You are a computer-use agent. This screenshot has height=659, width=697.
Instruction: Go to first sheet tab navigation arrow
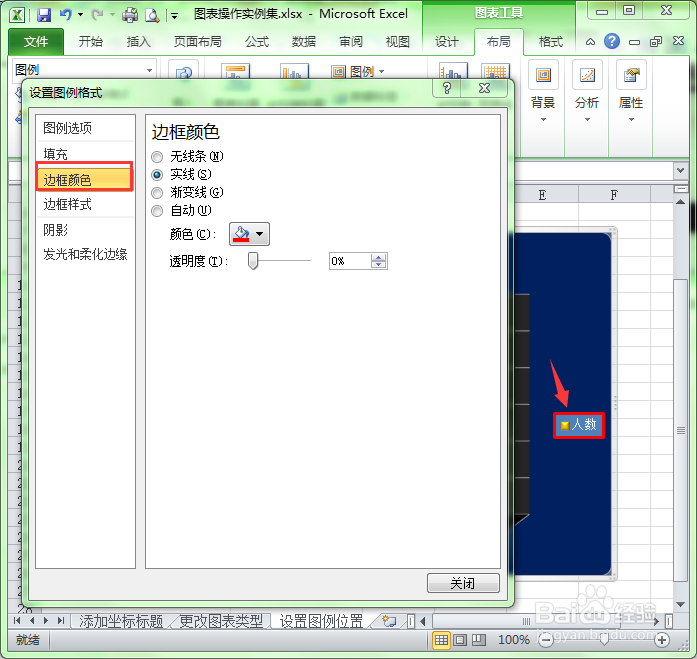17,620
